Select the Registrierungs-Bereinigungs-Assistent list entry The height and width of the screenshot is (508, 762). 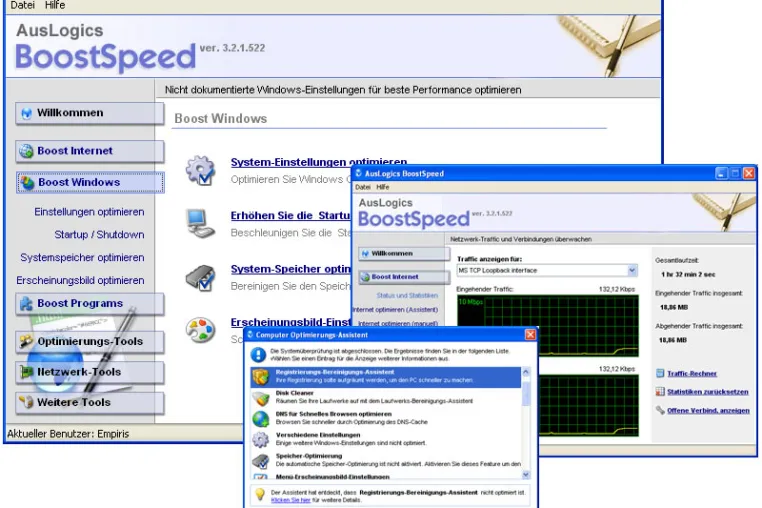coord(385,377)
